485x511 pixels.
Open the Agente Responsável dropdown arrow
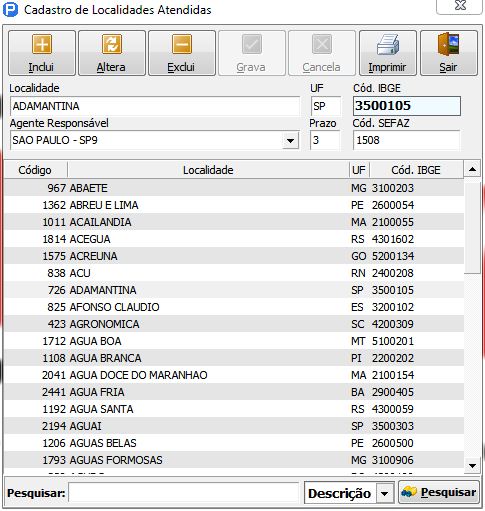click(290, 140)
